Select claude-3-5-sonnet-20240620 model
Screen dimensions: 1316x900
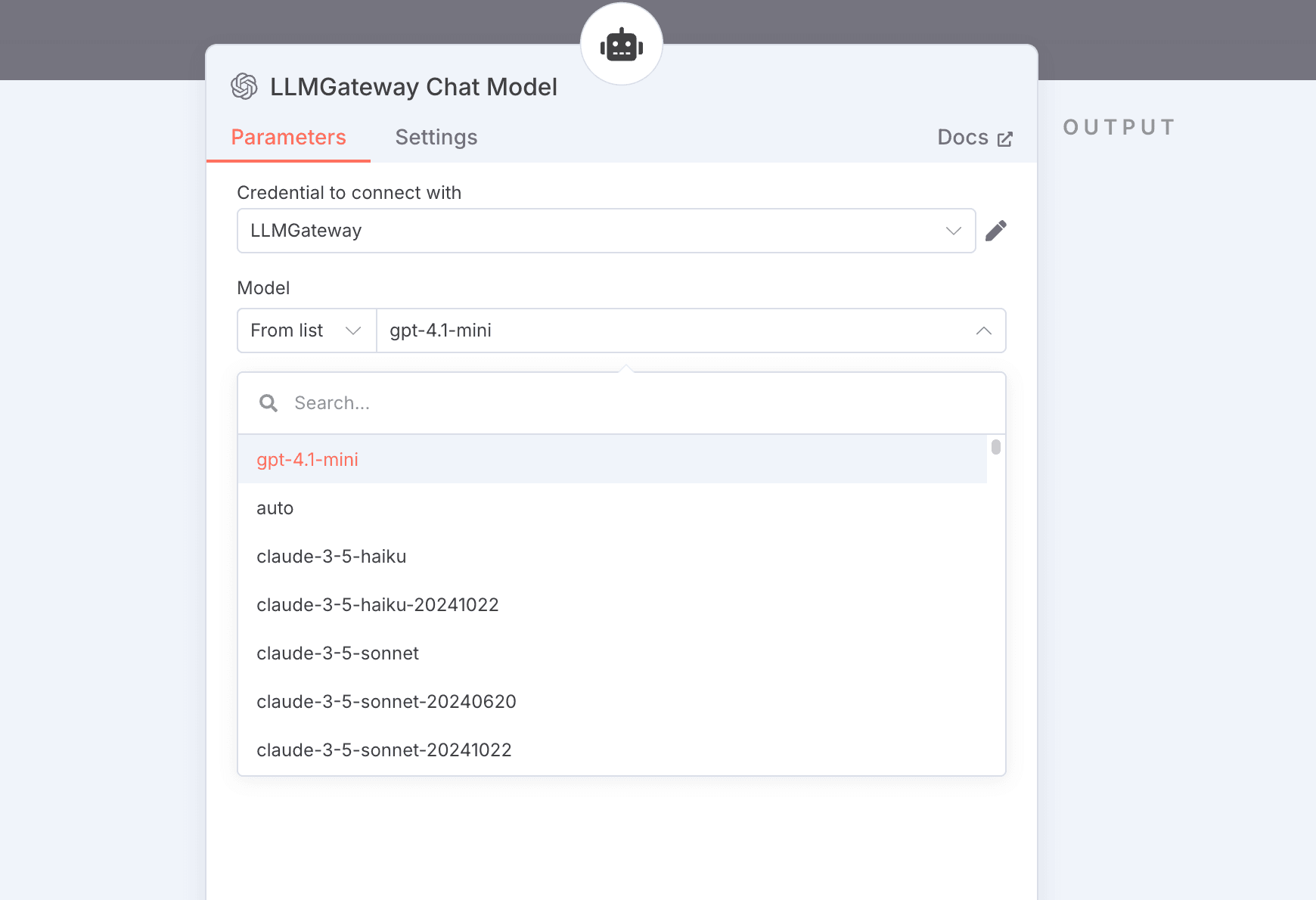(386, 702)
